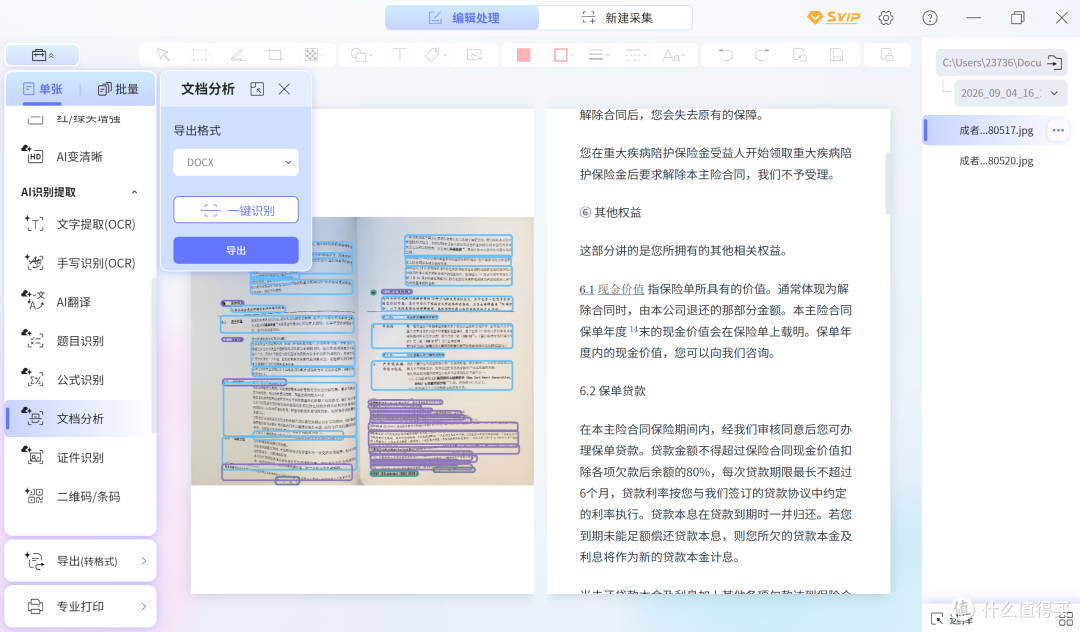The height and width of the screenshot is (632, 1080).
Task: Select the text tool
Action: (399, 55)
